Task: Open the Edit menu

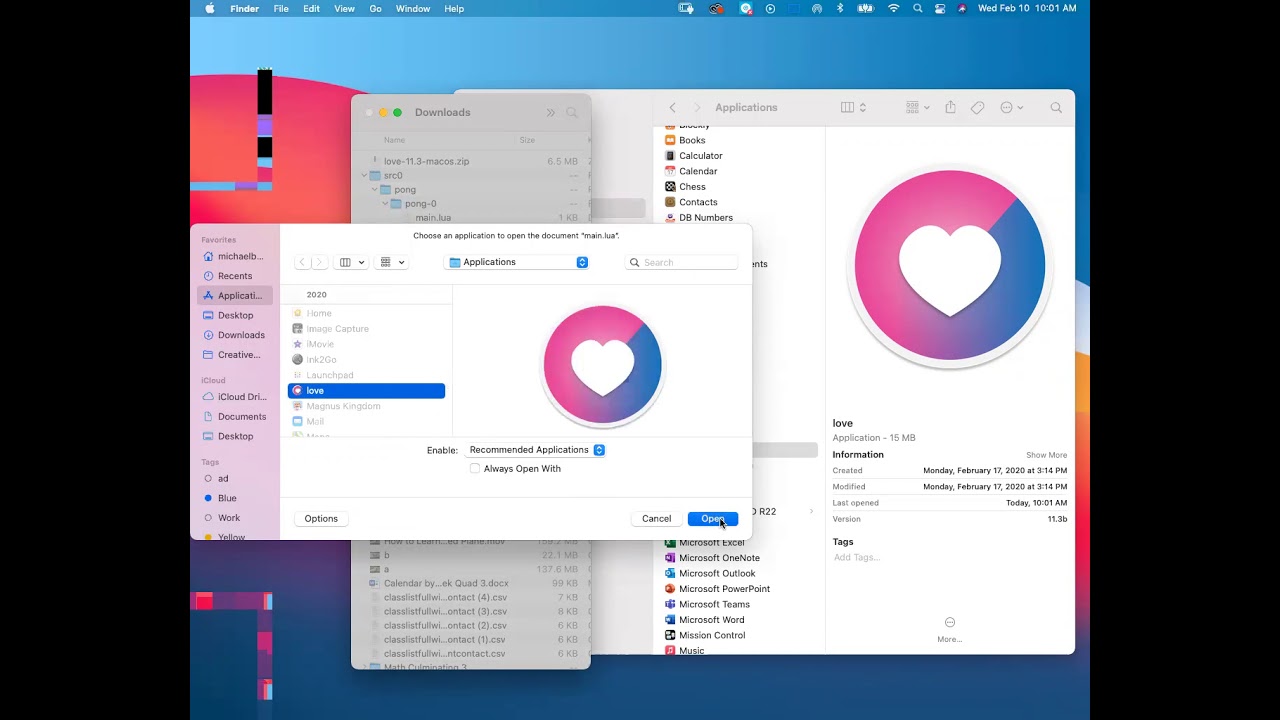Action: pos(312,8)
